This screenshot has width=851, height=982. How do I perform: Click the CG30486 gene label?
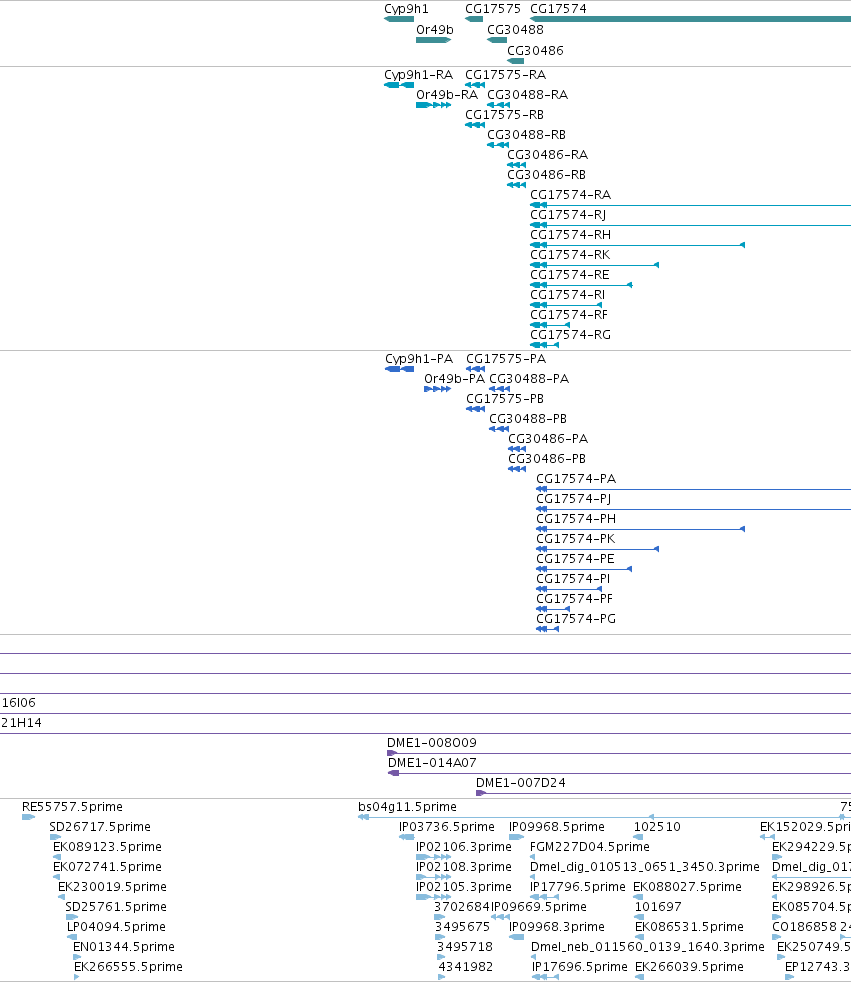pyautogui.click(x=535, y=51)
